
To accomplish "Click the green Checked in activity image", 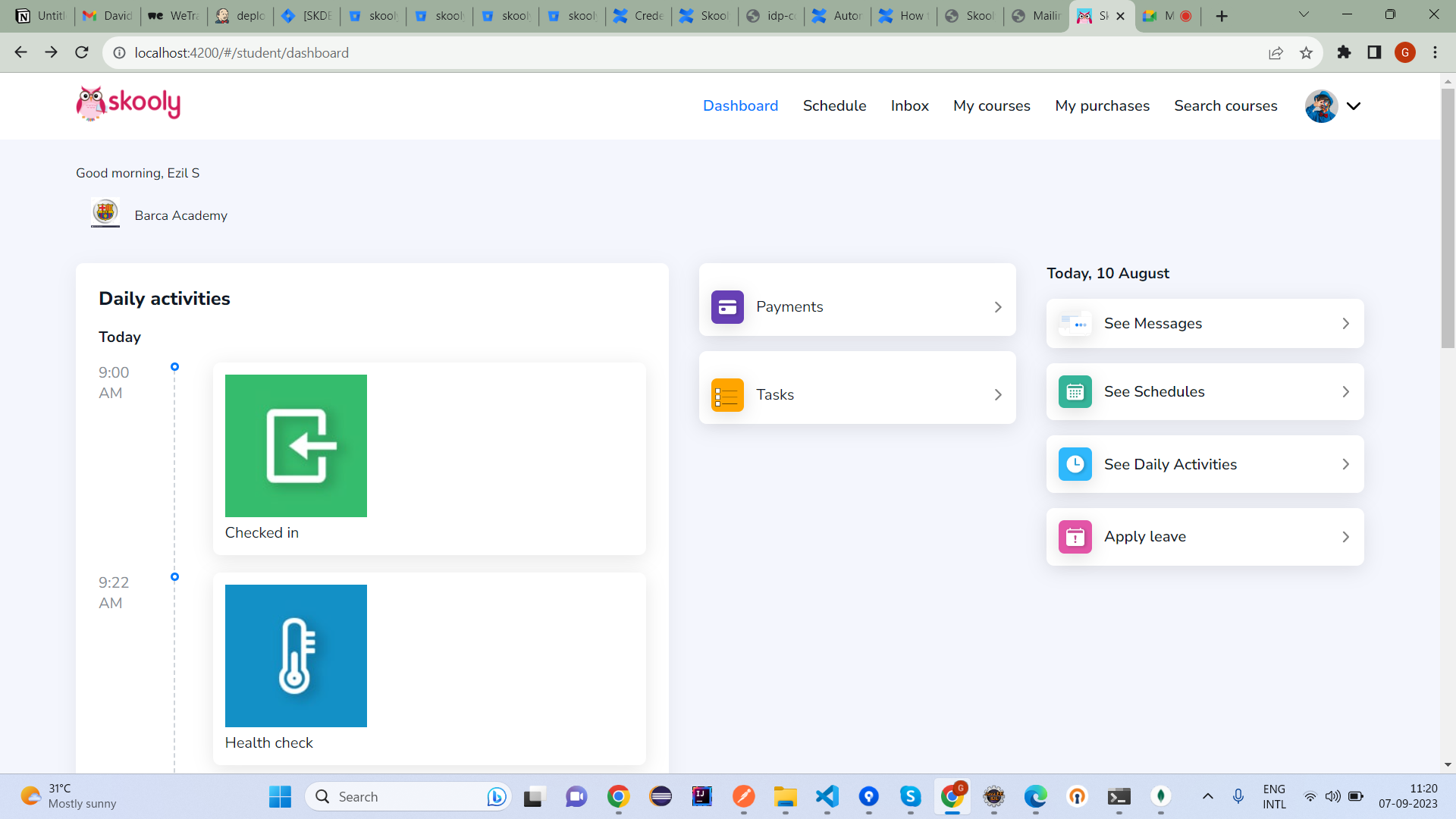I will (x=296, y=446).
